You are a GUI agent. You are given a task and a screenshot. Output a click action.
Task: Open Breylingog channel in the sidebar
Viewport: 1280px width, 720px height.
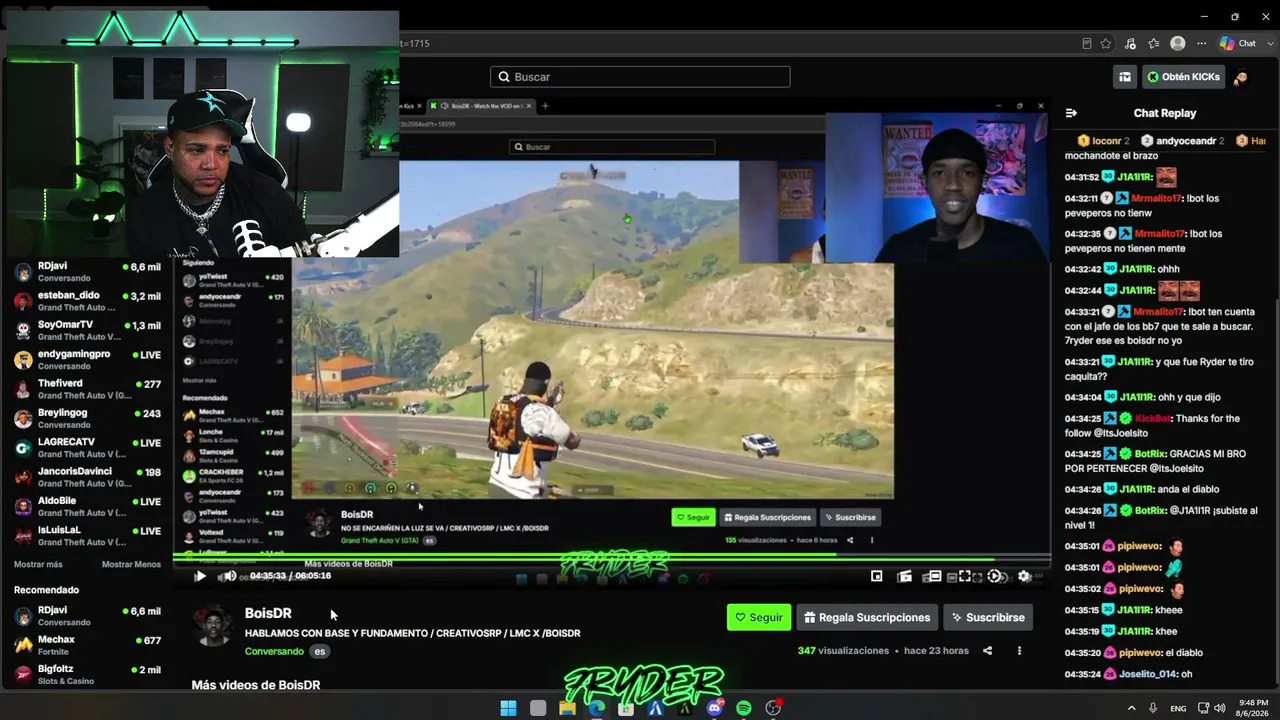pyautogui.click(x=87, y=418)
